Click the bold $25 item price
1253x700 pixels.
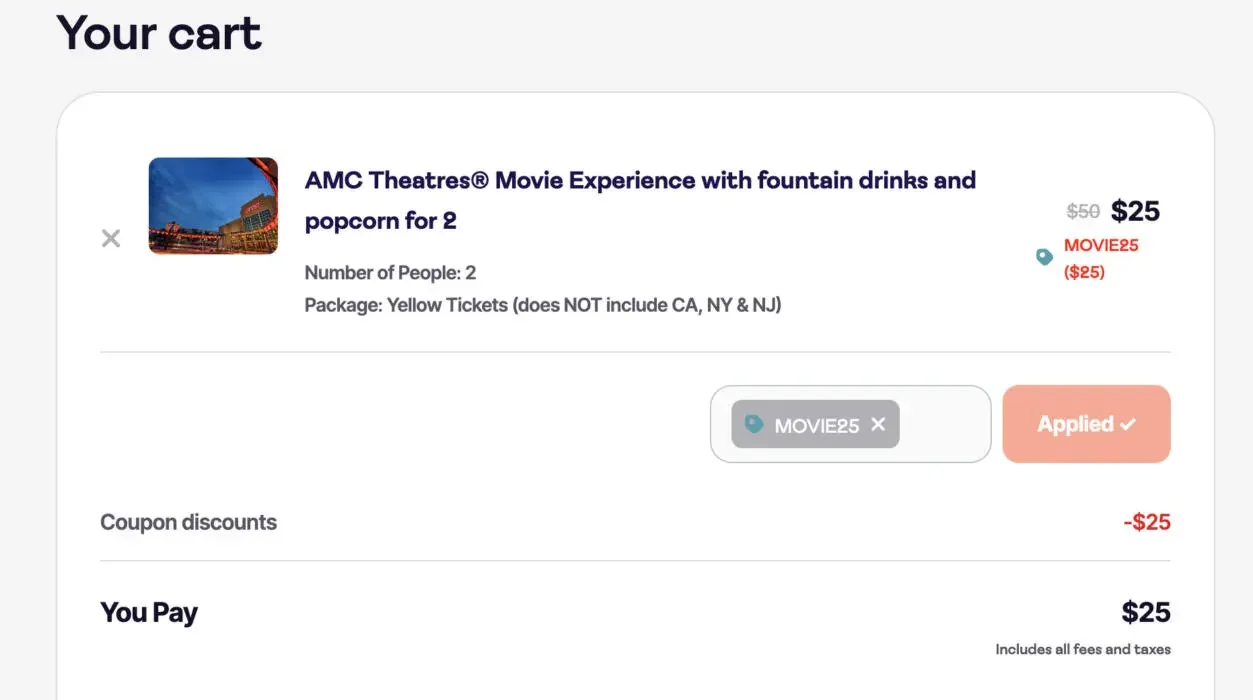[1135, 211]
